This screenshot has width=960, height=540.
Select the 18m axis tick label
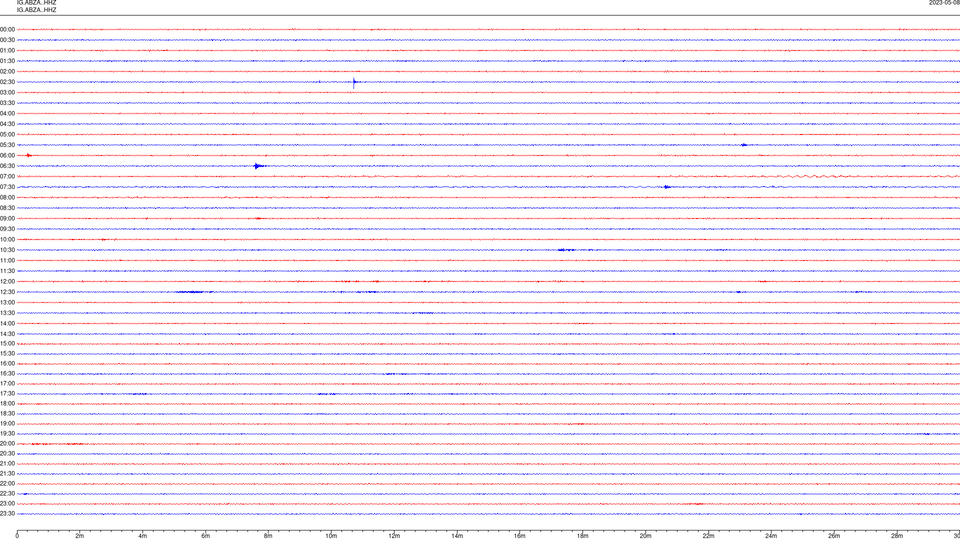click(x=582, y=536)
